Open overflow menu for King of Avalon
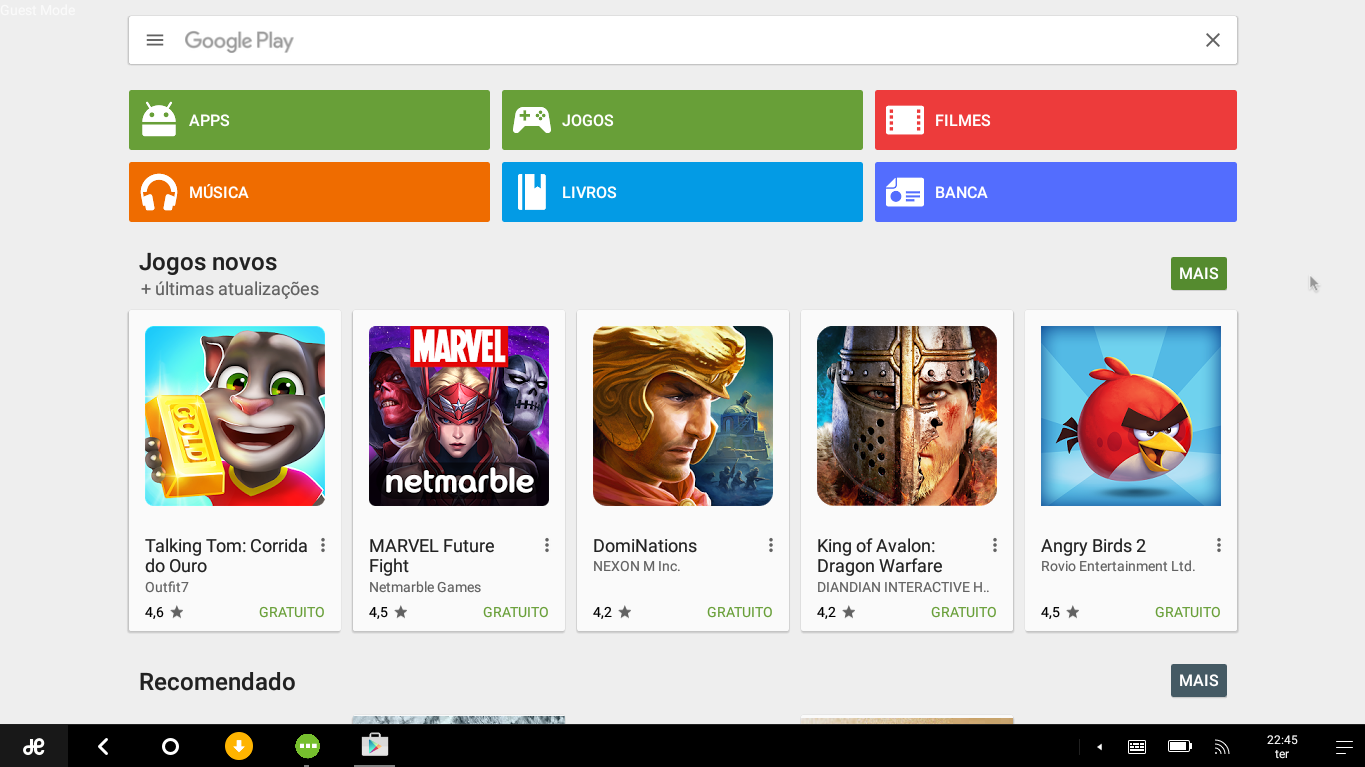Viewport: 1365px width, 767px height. [x=995, y=545]
